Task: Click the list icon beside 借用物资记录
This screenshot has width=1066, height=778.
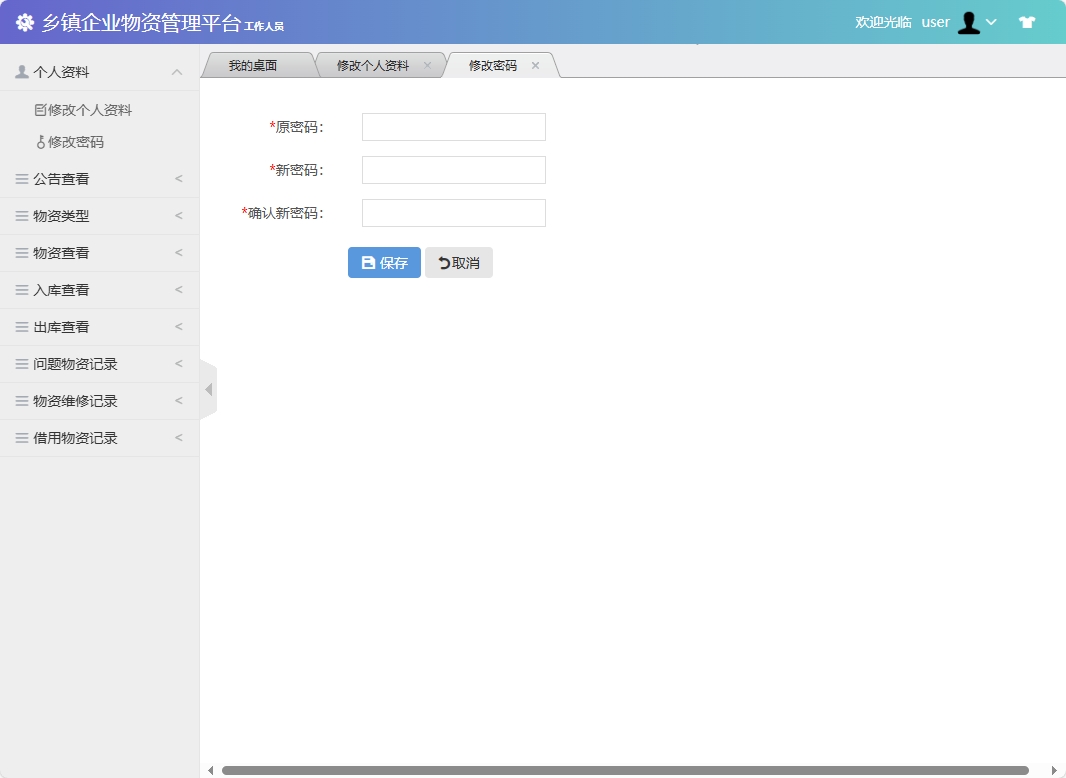Action: (x=22, y=437)
